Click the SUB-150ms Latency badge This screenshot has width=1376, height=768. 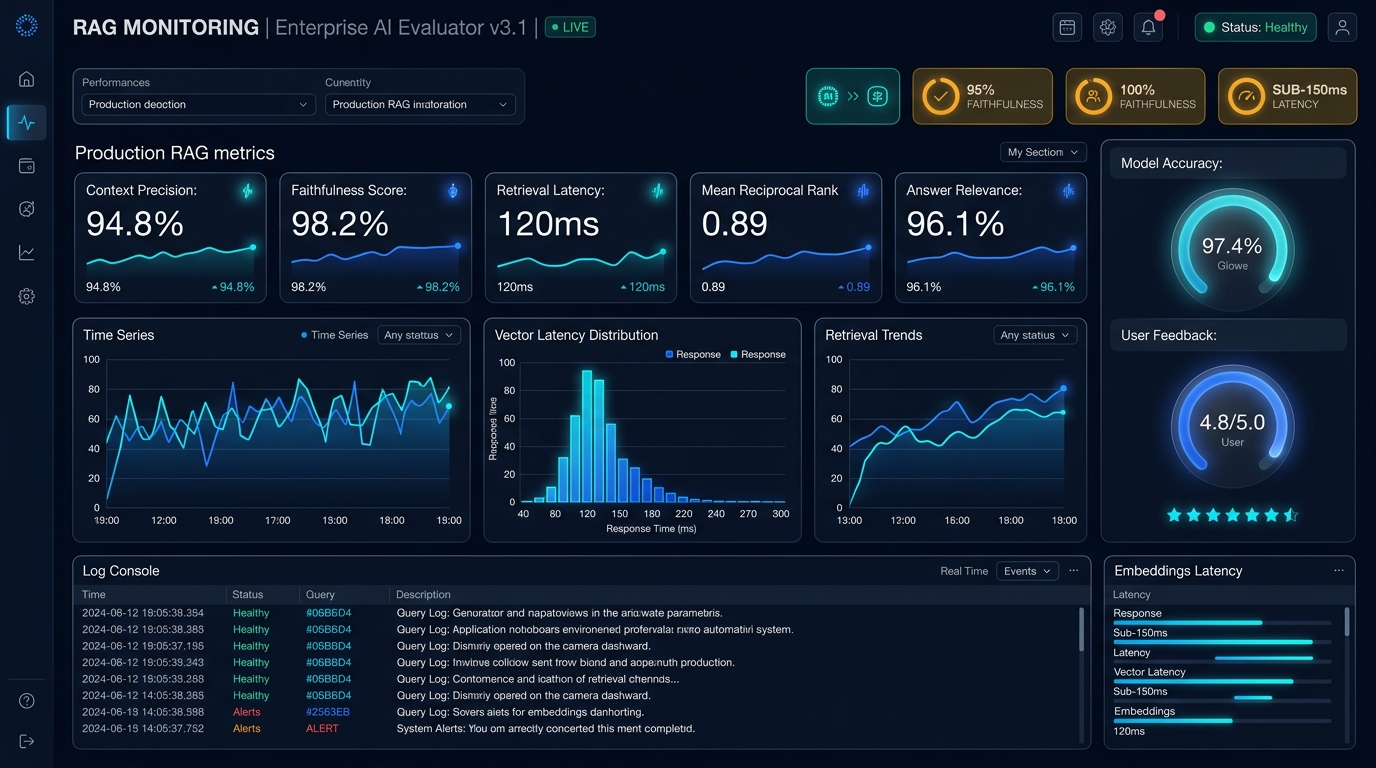pyautogui.click(x=1287, y=96)
